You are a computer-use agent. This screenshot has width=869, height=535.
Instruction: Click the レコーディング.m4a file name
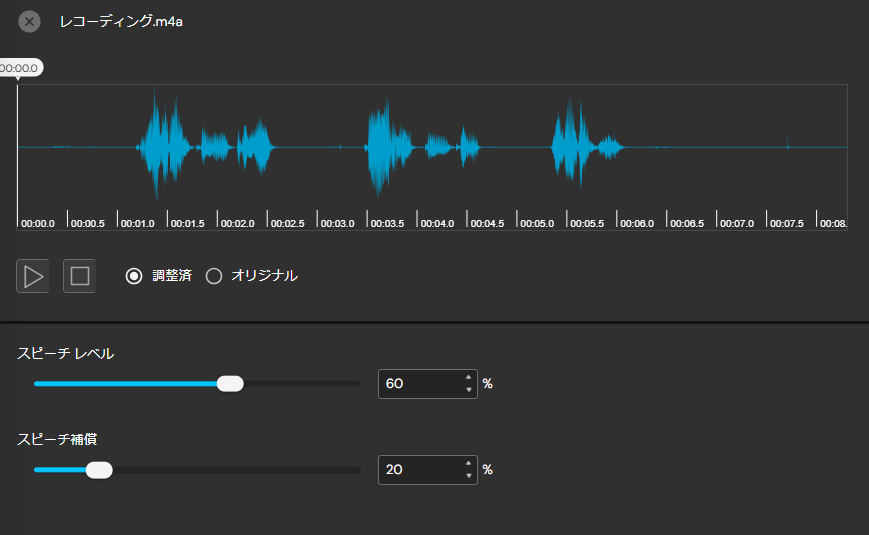click(x=121, y=22)
